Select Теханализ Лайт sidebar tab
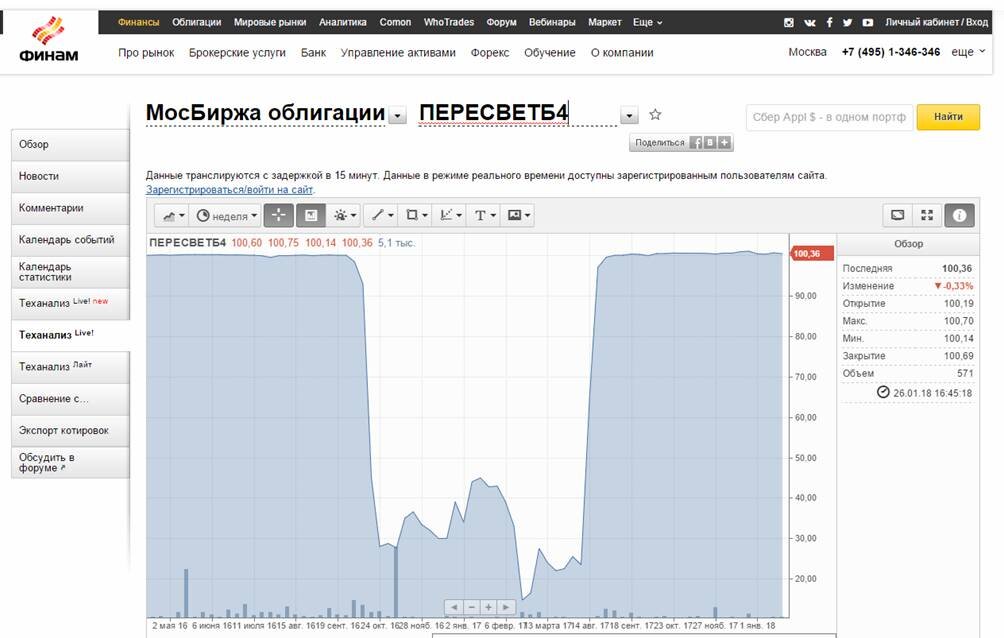1004x638 pixels. 70,366
